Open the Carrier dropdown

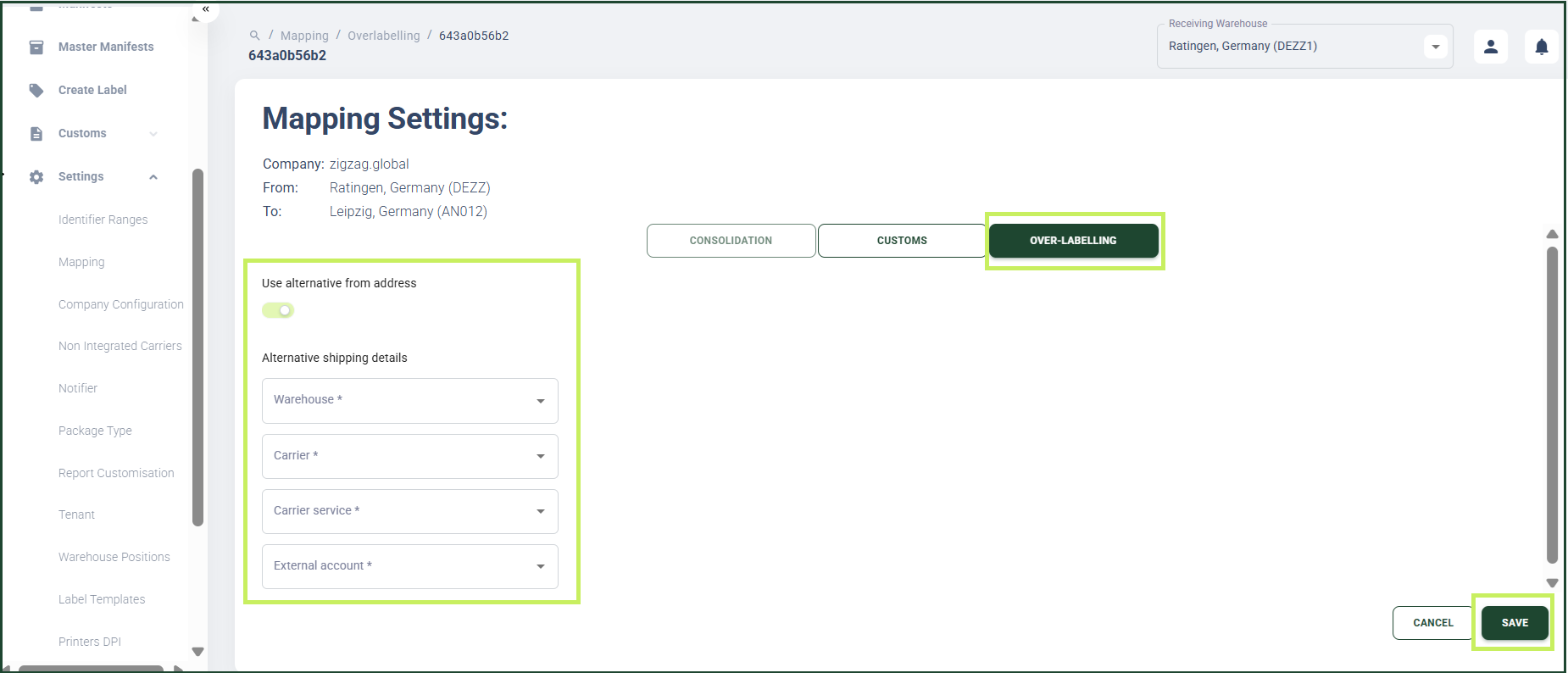coord(410,456)
